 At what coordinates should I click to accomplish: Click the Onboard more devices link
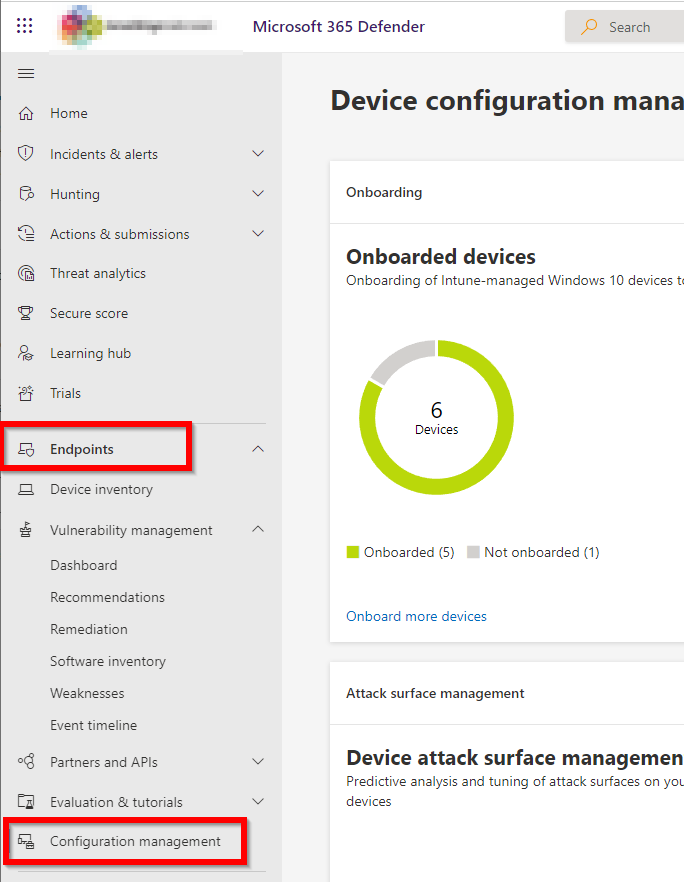click(x=416, y=616)
